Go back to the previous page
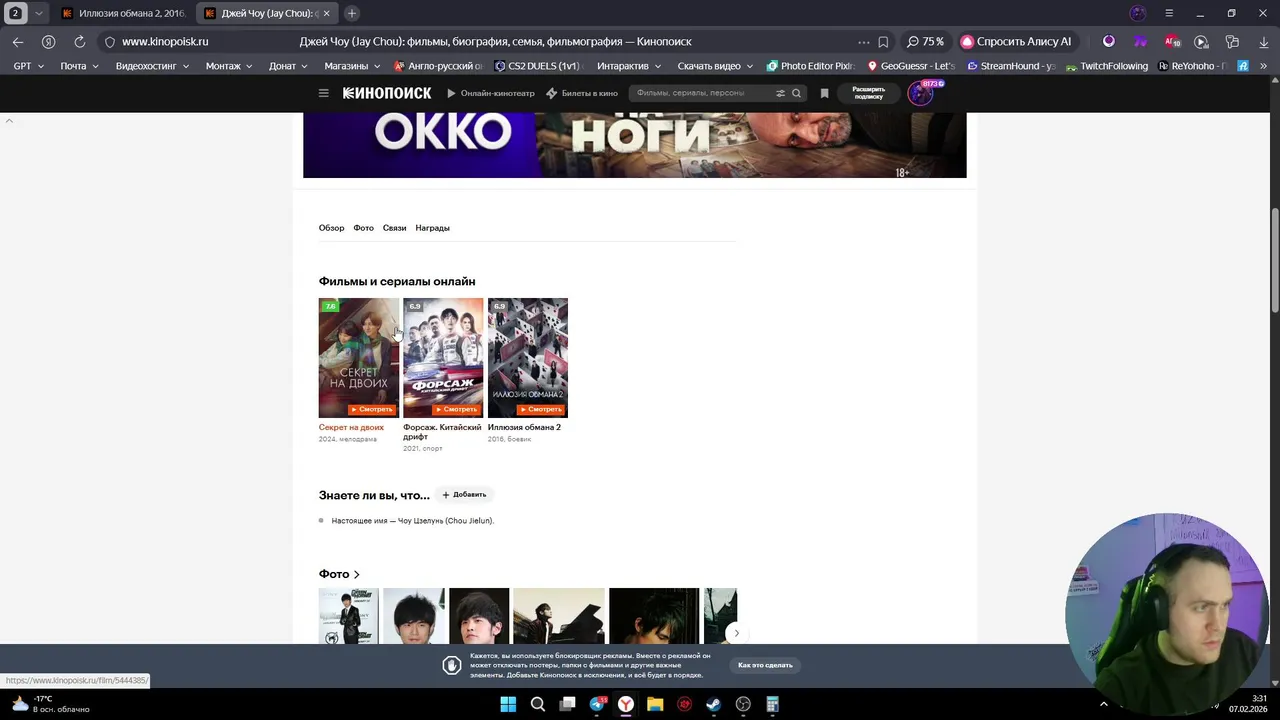The image size is (1280, 720). tap(18, 42)
